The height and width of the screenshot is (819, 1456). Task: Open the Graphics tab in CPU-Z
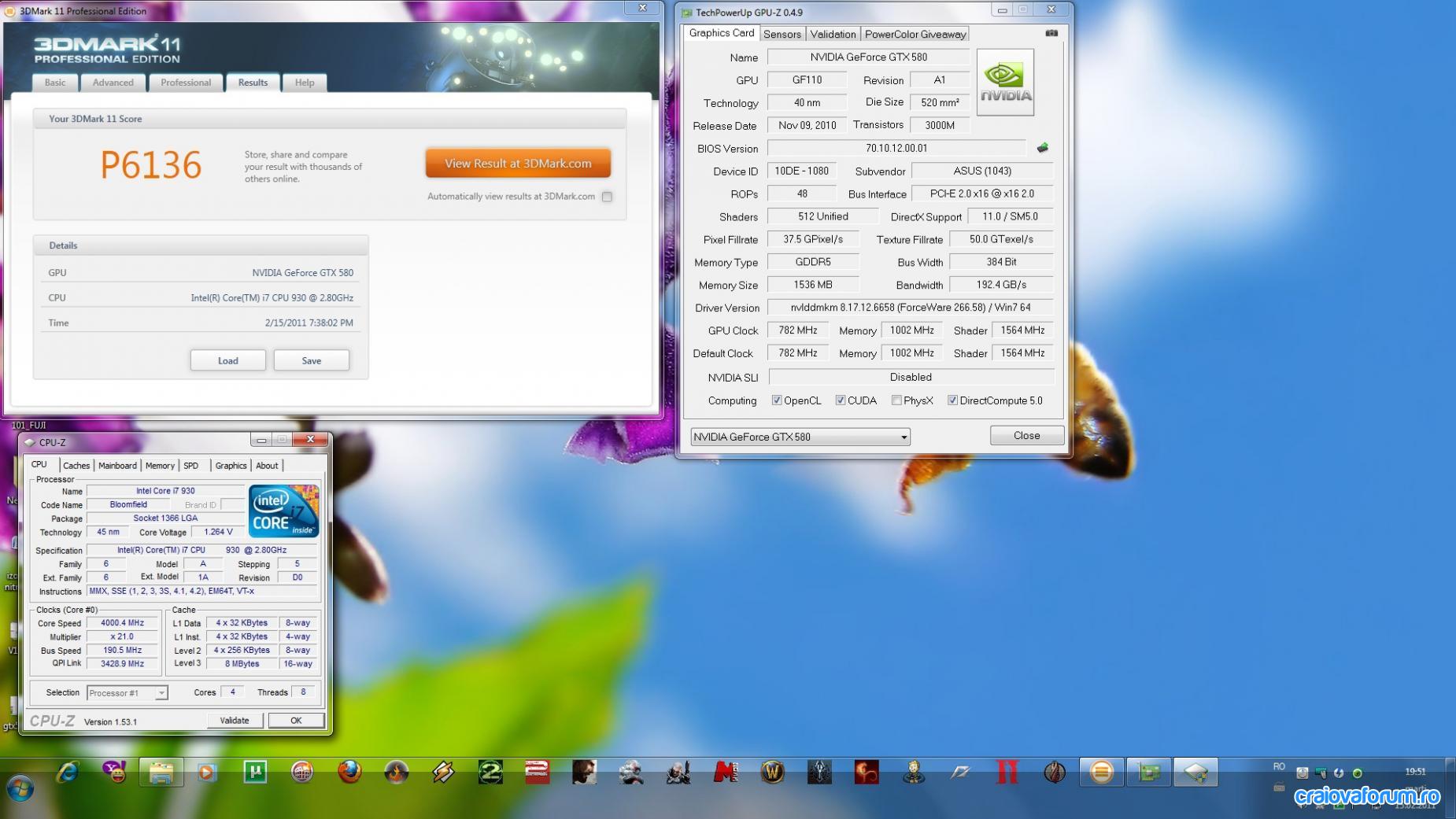(x=231, y=466)
